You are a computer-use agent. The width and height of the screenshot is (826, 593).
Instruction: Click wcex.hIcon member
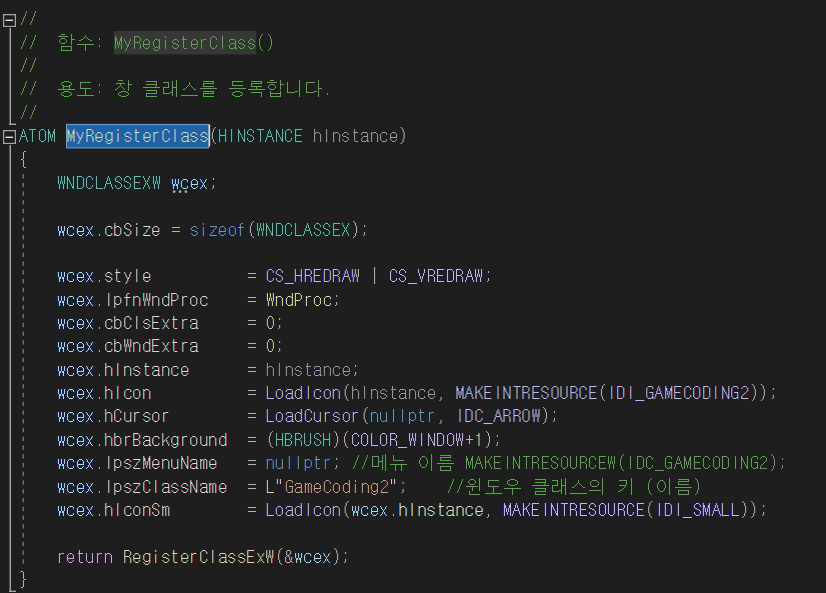[104, 393]
